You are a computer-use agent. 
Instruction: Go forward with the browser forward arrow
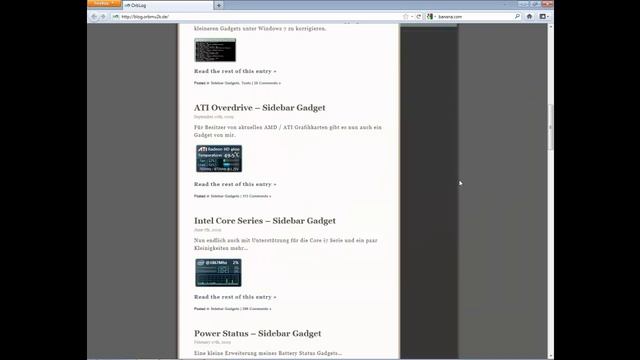click(103, 17)
